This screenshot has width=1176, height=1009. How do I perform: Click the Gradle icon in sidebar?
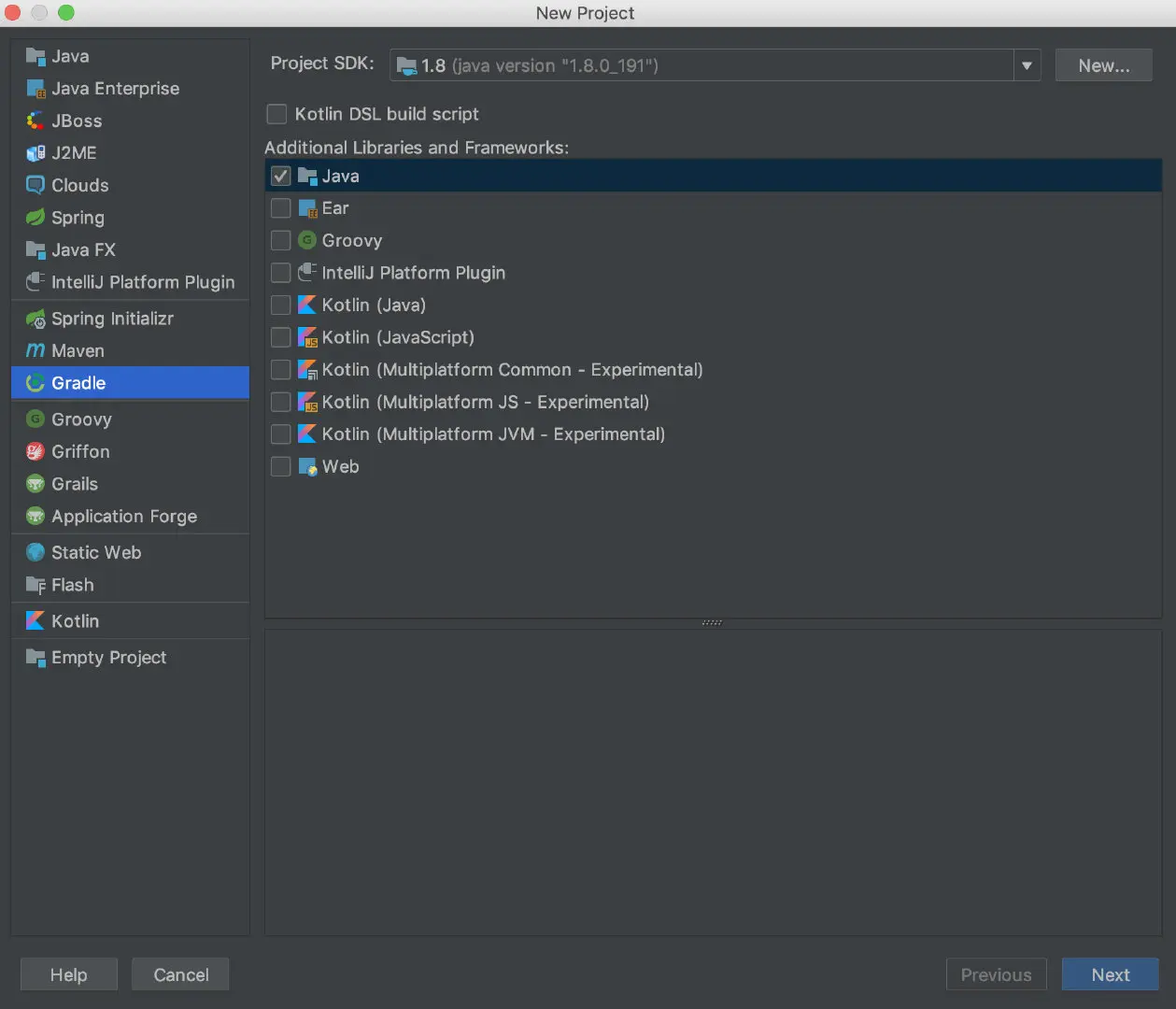point(35,383)
